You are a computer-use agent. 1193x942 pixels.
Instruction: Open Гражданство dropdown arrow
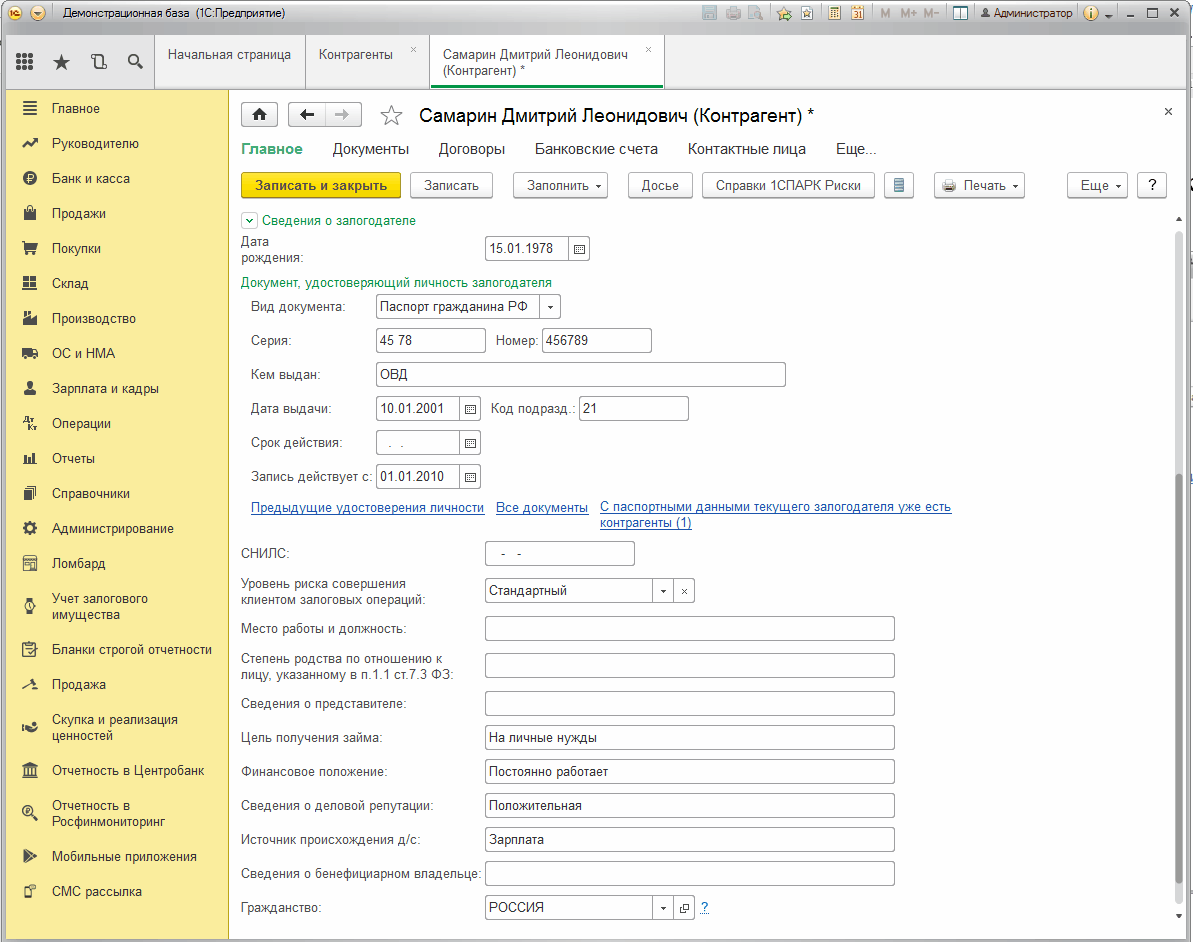pos(663,908)
